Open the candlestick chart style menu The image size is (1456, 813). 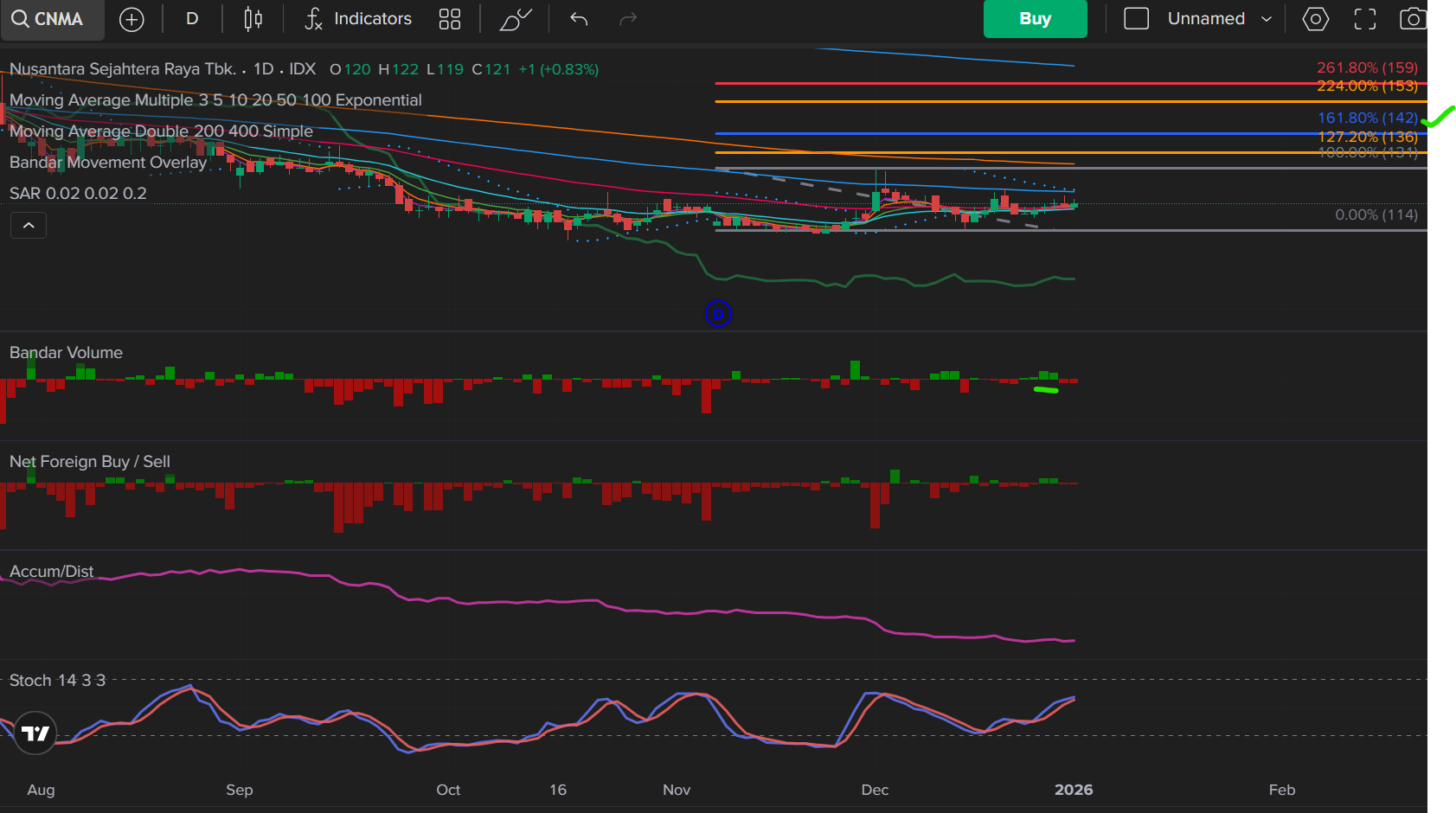click(253, 19)
